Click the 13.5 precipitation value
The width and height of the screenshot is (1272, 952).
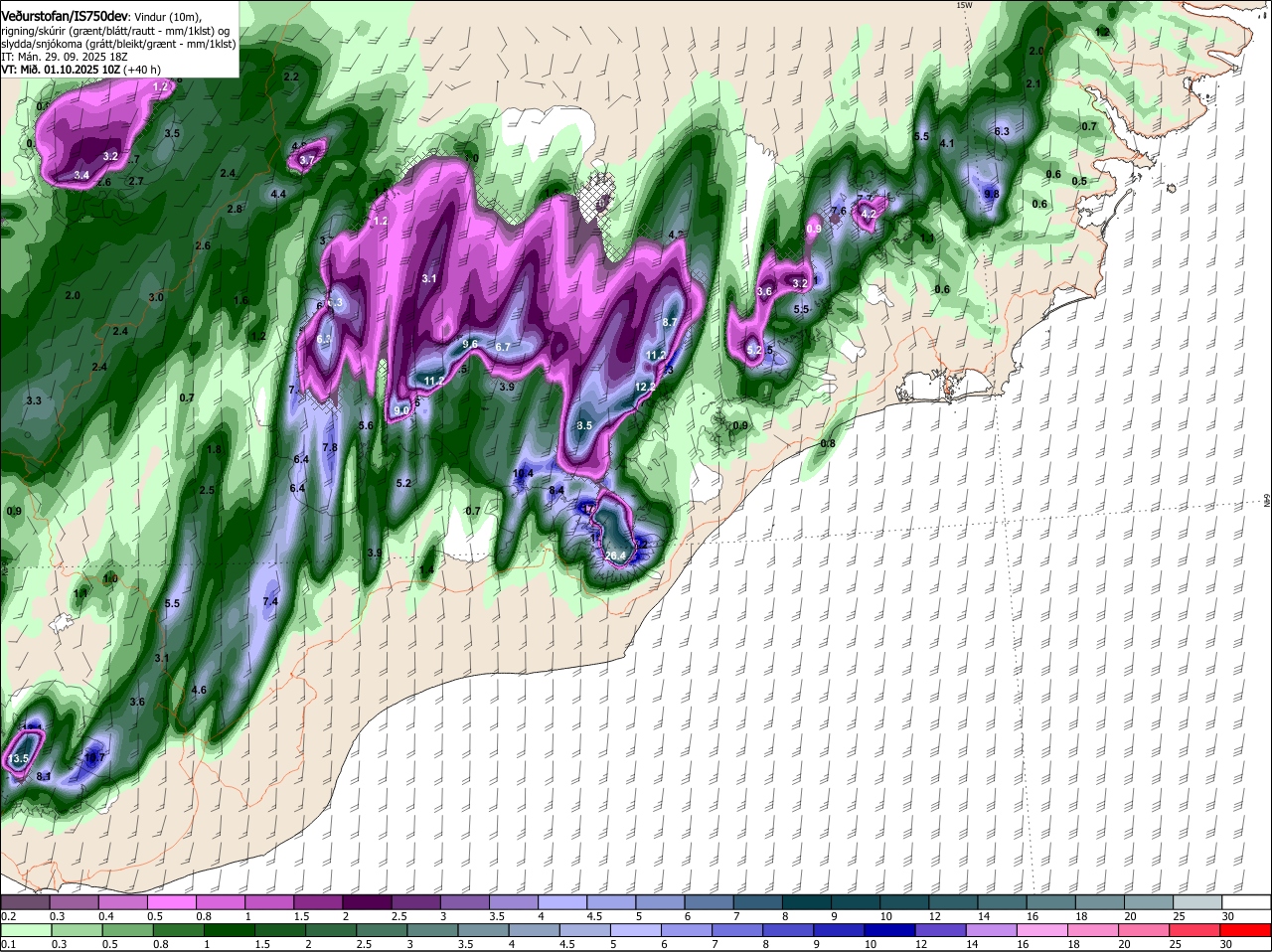tap(17, 759)
